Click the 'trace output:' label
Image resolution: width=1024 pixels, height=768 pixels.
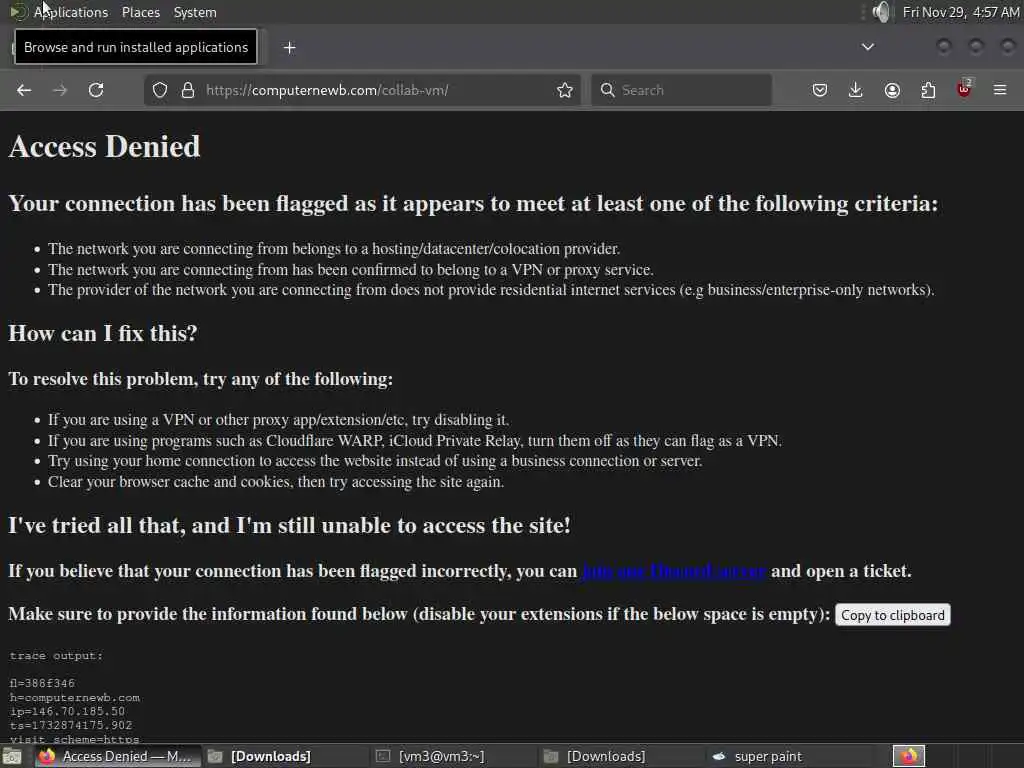coord(56,656)
